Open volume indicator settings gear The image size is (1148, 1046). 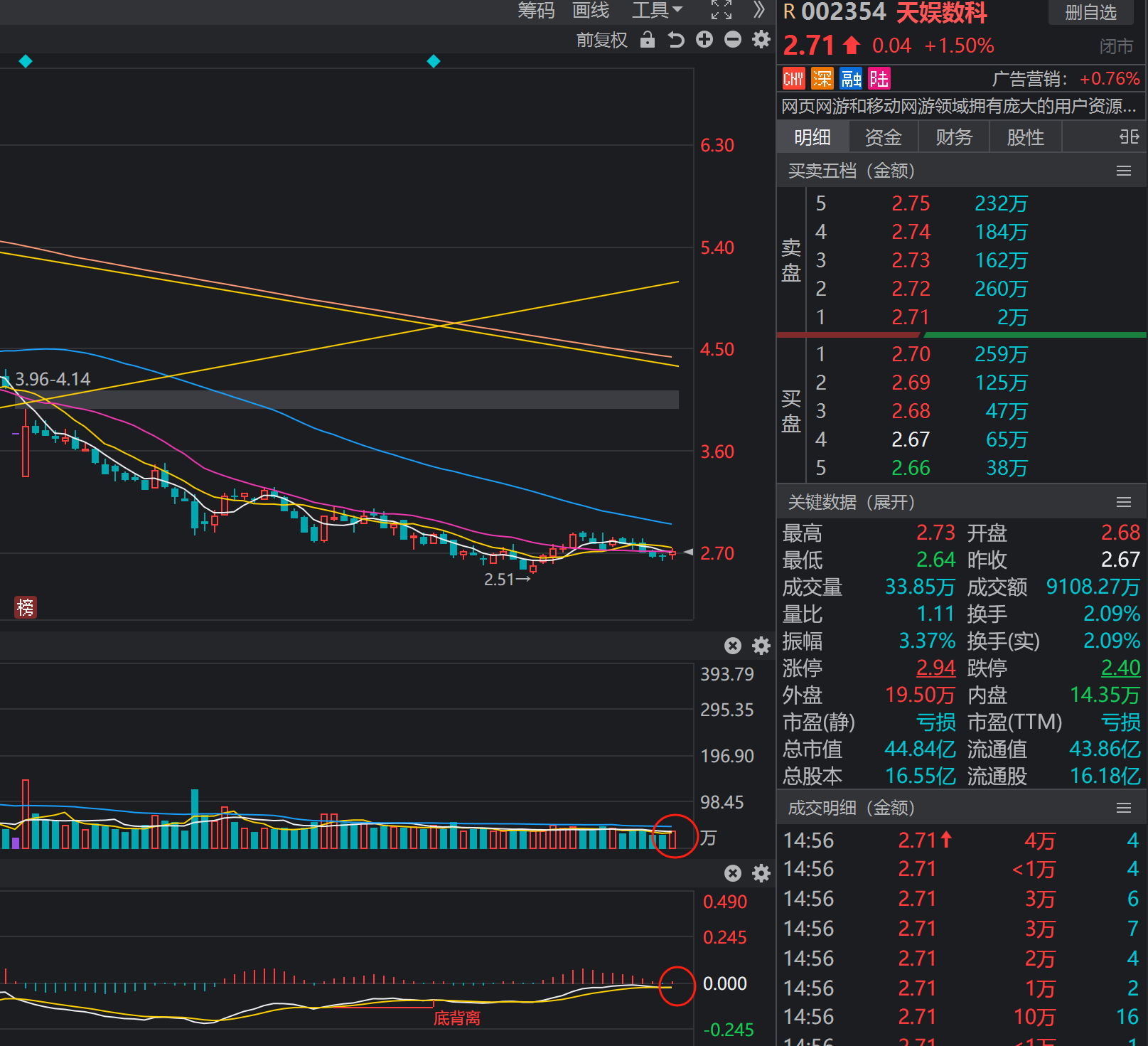coord(761,646)
